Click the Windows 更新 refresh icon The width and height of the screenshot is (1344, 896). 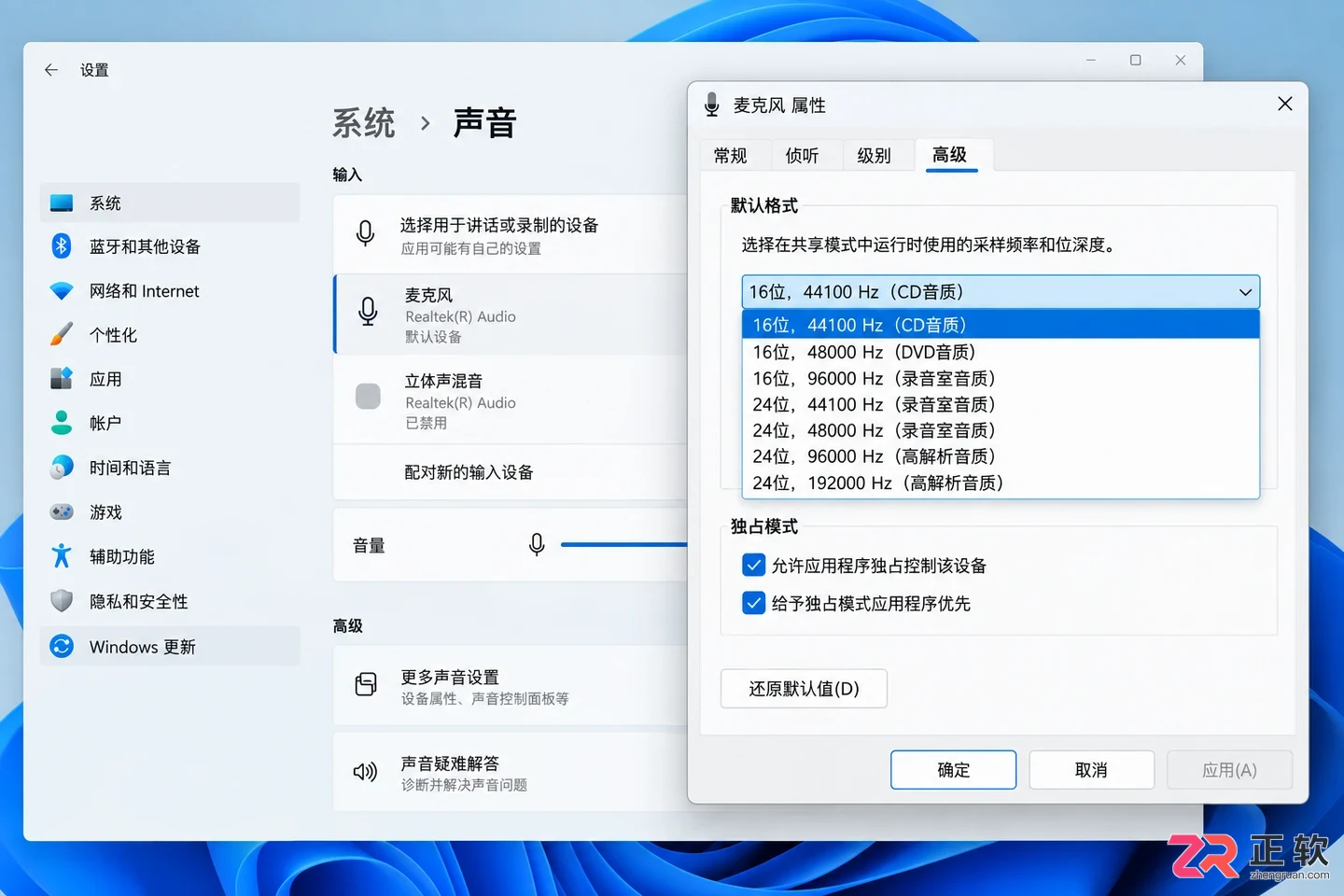pos(62,646)
